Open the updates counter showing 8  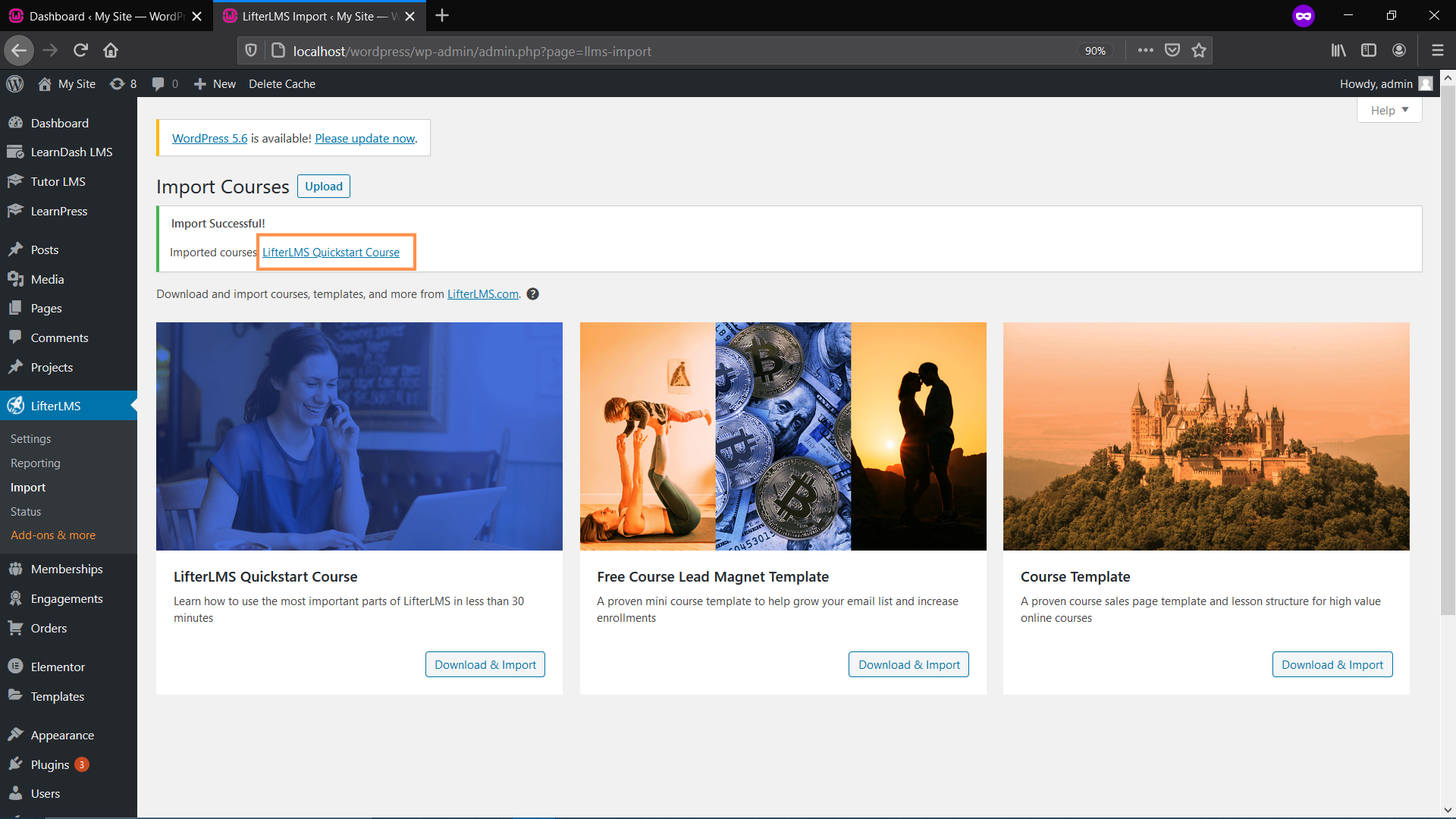coord(124,83)
